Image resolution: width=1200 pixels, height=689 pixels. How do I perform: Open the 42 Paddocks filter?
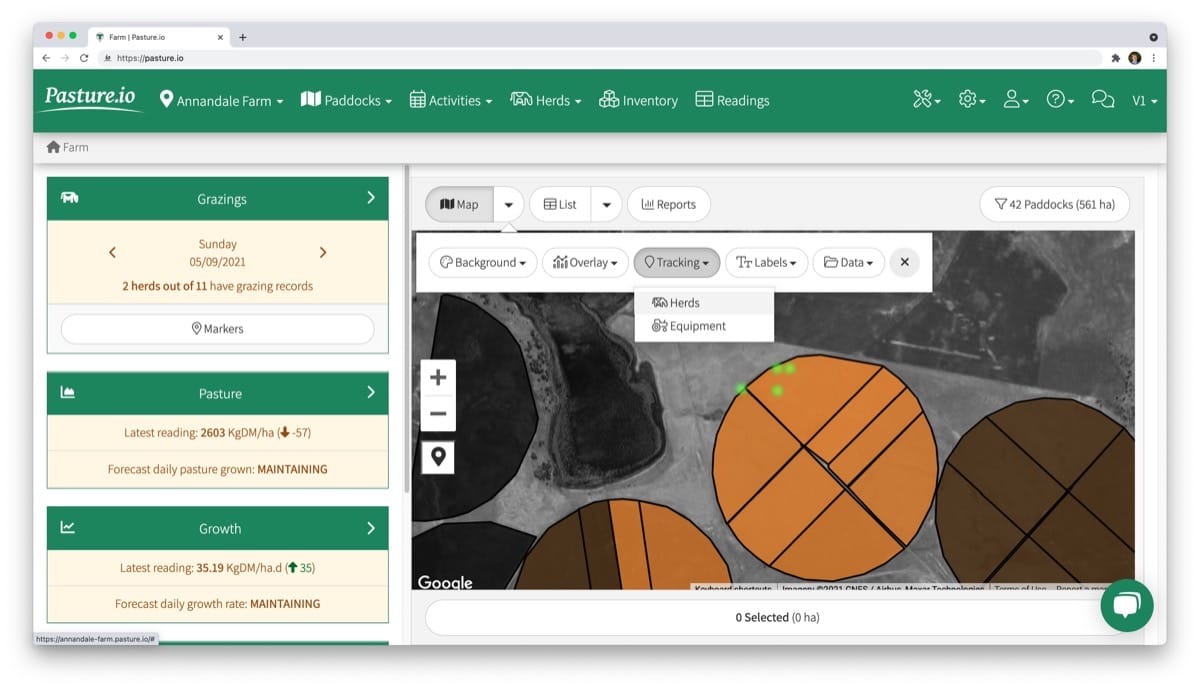tap(1054, 204)
